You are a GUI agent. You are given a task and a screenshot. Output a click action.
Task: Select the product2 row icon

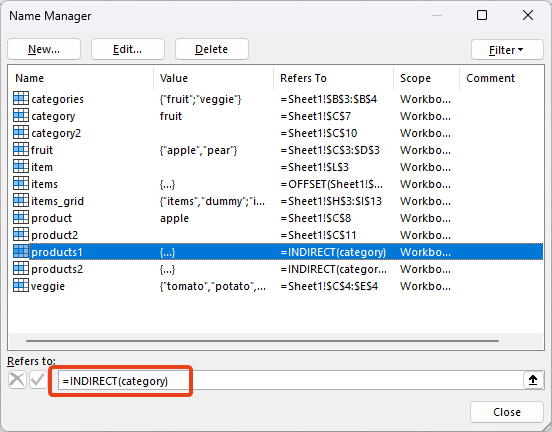click(21, 234)
